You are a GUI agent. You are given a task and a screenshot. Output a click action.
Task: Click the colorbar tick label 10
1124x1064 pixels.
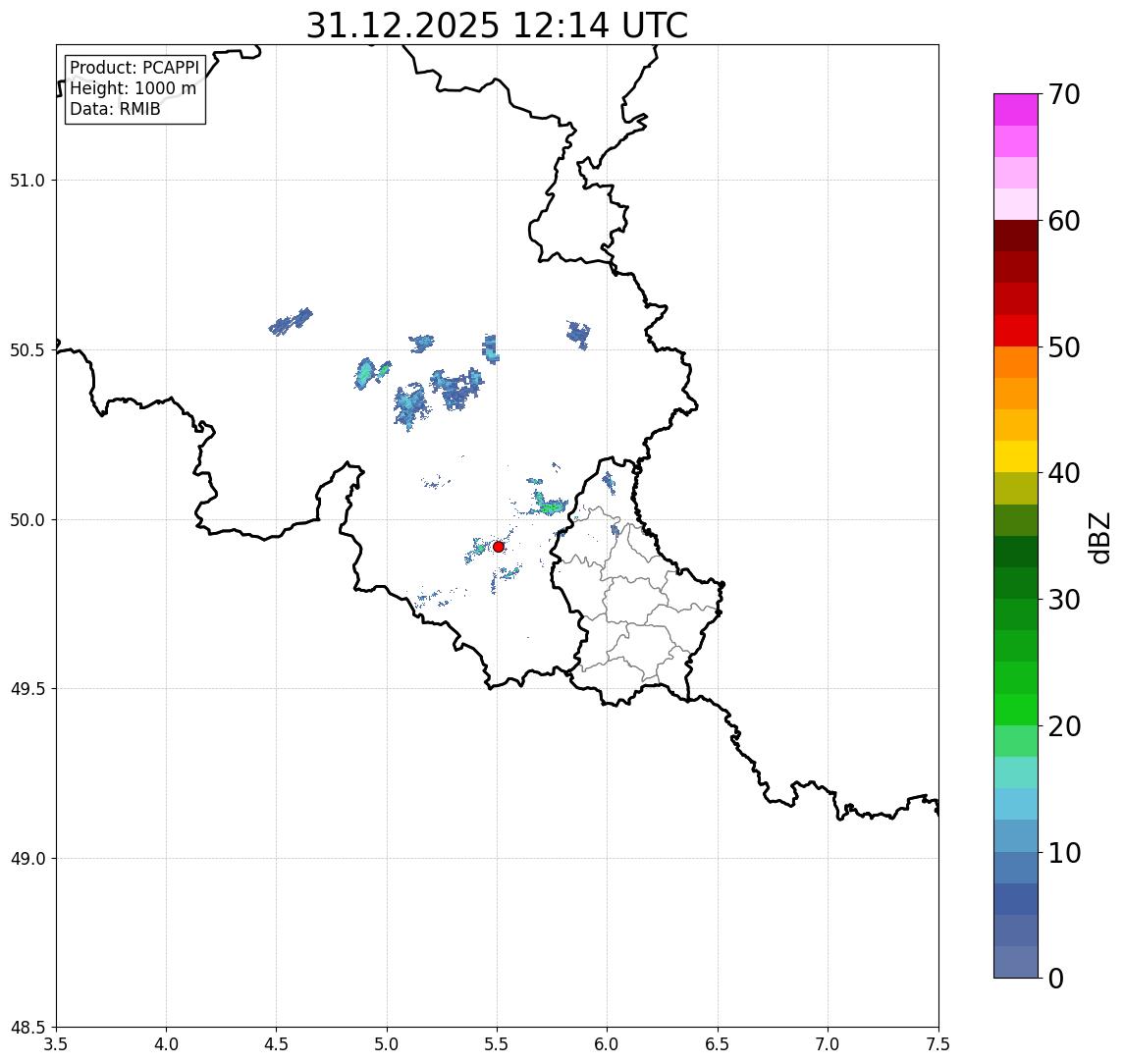point(1064,853)
